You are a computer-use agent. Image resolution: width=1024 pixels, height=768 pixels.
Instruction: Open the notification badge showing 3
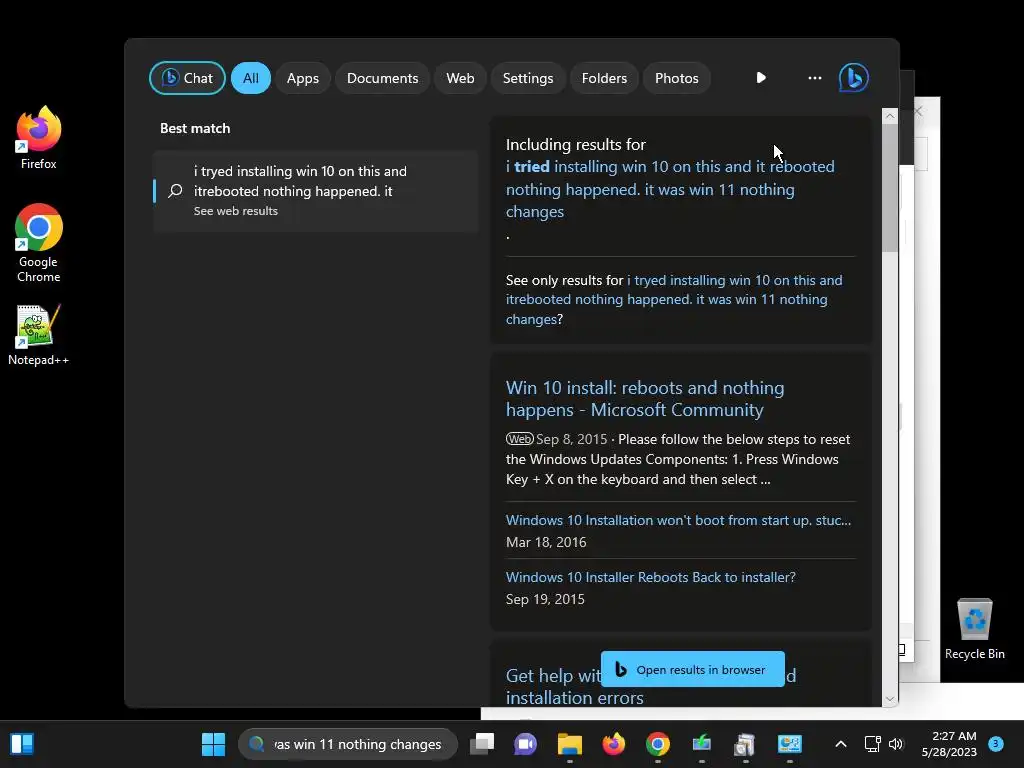pos(996,743)
